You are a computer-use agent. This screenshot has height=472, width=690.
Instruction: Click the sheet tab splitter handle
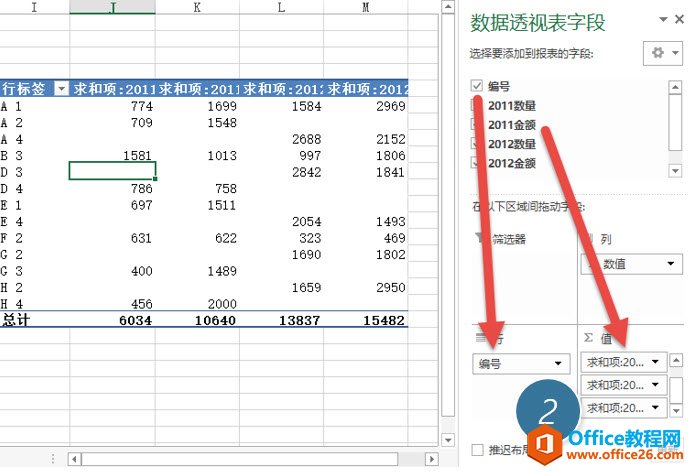[x=53, y=459]
